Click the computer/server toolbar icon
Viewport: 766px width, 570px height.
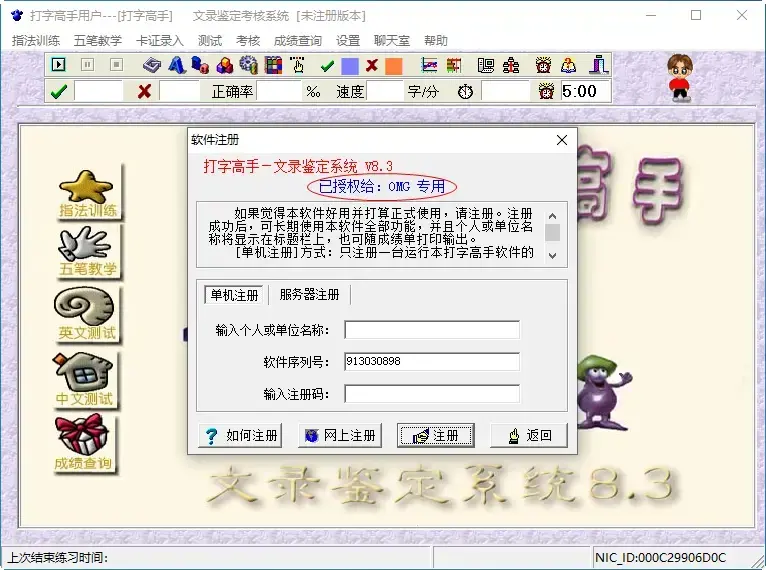pyautogui.click(x=486, y=65)
